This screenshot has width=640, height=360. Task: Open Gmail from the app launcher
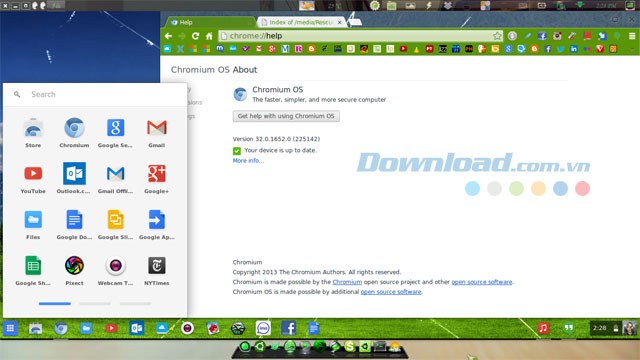tap(156, 132)
